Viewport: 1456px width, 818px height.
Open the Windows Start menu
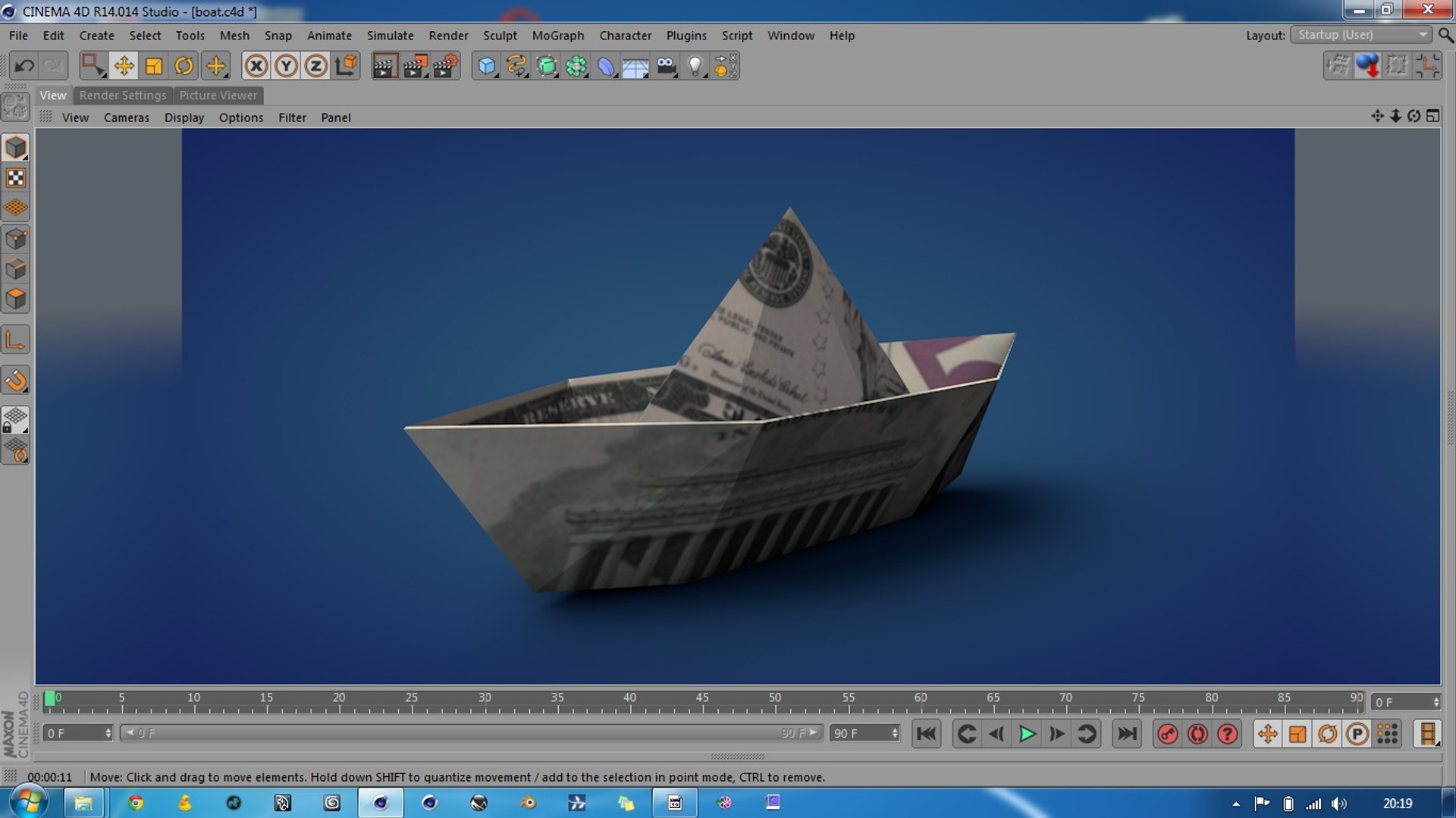pos(29,802)
